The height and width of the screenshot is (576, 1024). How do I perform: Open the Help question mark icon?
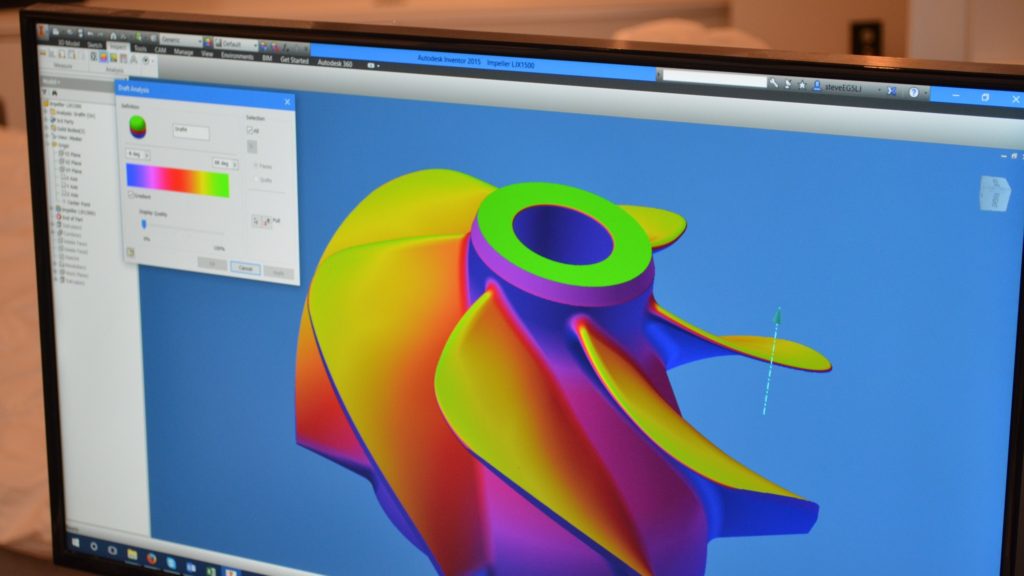(914, 92)
